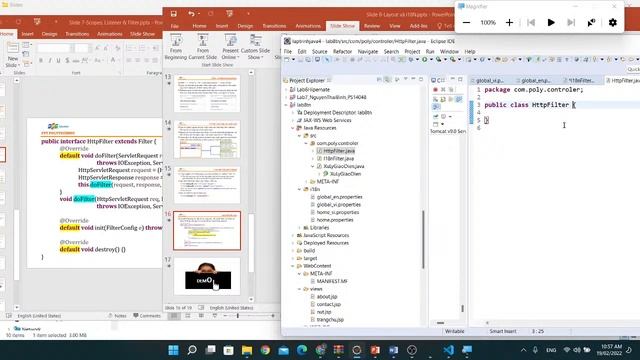The image size is (640, 360).
Task: Select MANIFEST.MF file
Action: pyautogui.click(x=332, y=281)
